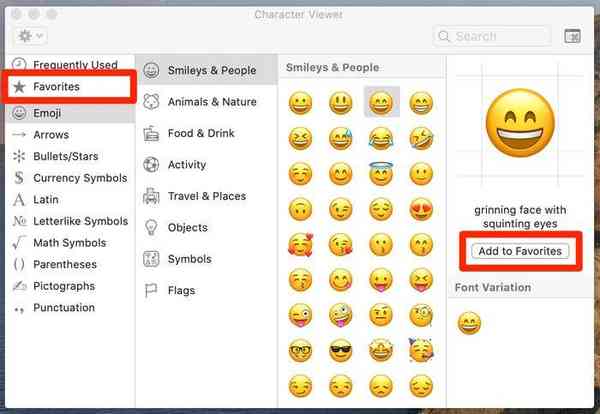Select the Objects lightbulb icon
The height and width of the screenshot is (414, 600).
151,228
